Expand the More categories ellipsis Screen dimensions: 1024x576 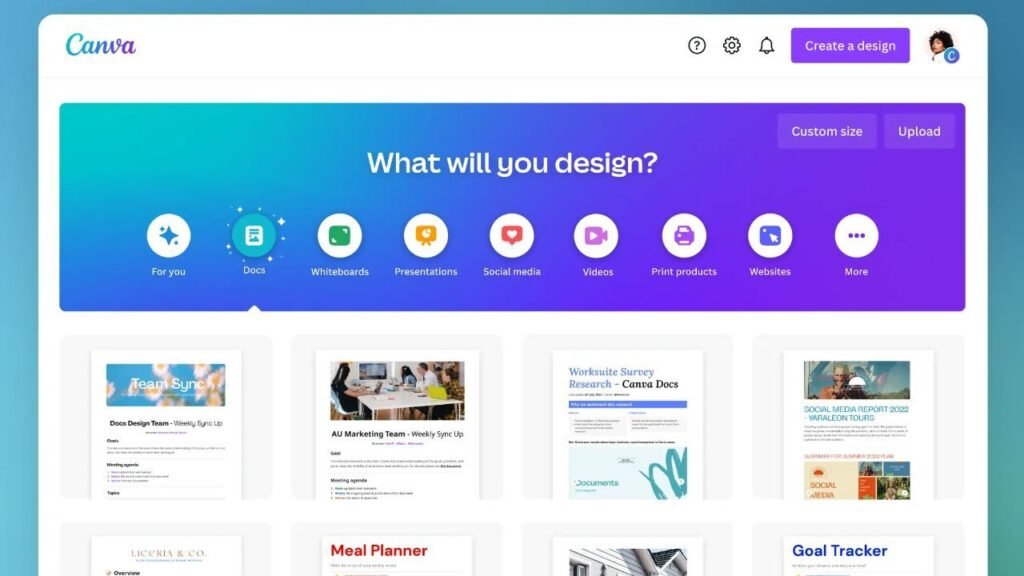click(x=856, y=236)
